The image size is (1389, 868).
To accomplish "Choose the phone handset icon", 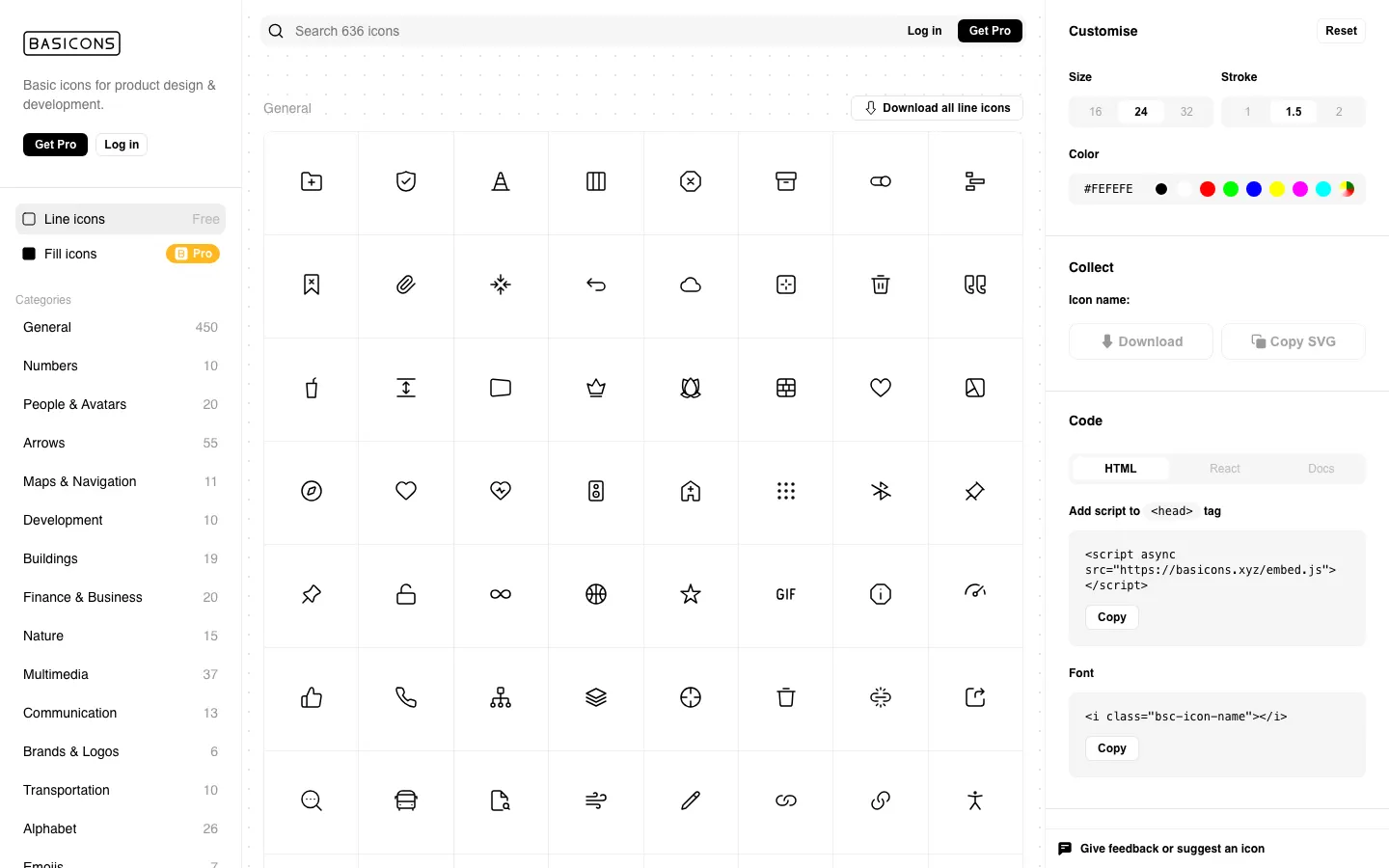I will 406,697.
